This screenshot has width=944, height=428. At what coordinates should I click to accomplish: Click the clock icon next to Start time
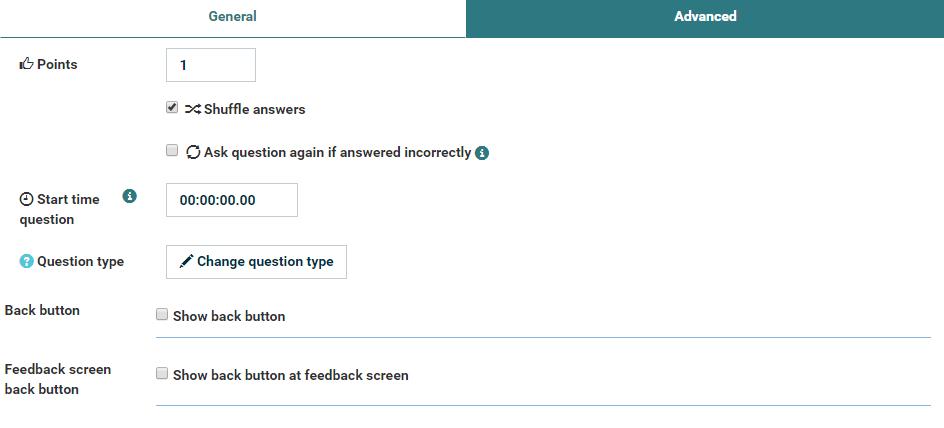pyautogui.click(x=26, y=199)
